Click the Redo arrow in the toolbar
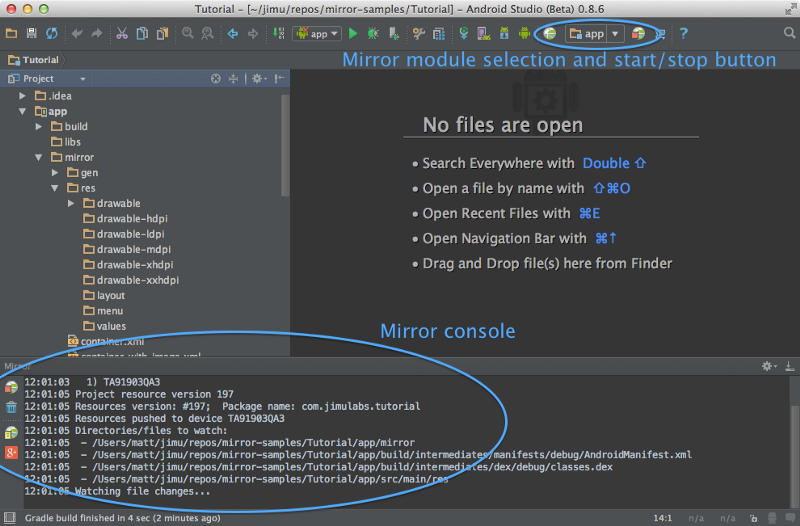Screen dimensions: 800x526 coord(96,34)
